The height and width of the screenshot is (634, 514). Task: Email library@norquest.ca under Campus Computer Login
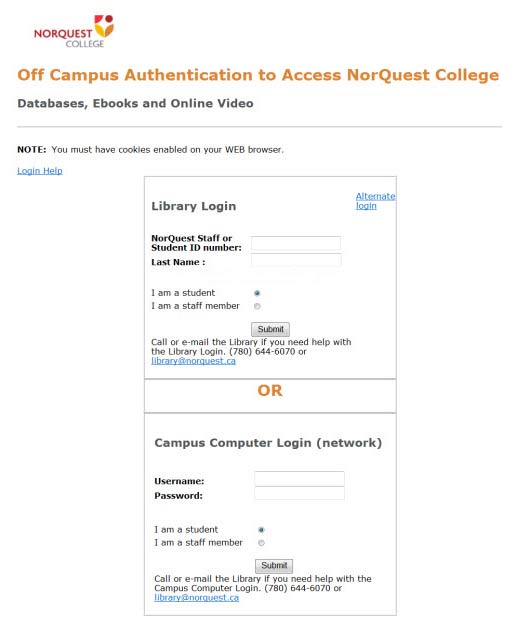197,598
